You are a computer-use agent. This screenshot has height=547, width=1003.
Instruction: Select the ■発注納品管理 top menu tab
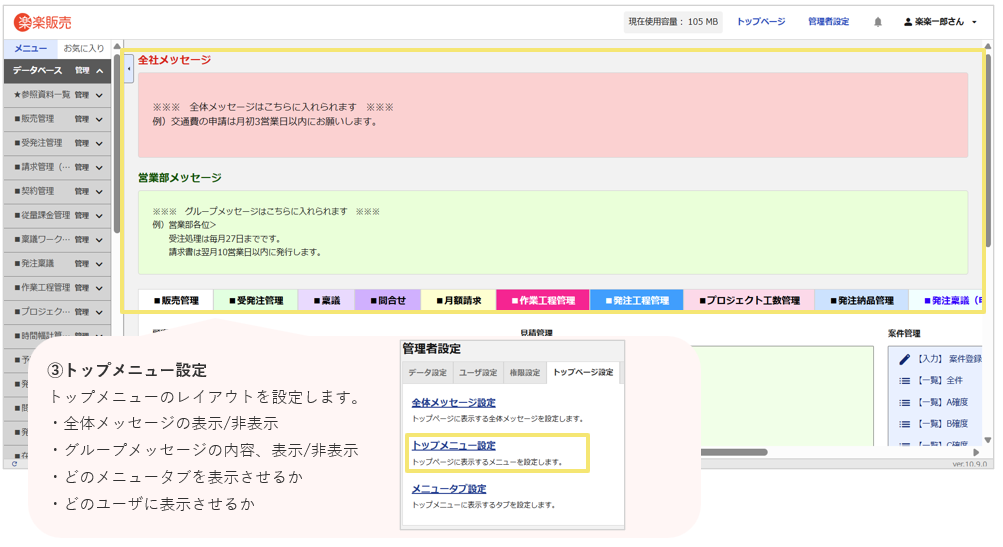[862, 300]
